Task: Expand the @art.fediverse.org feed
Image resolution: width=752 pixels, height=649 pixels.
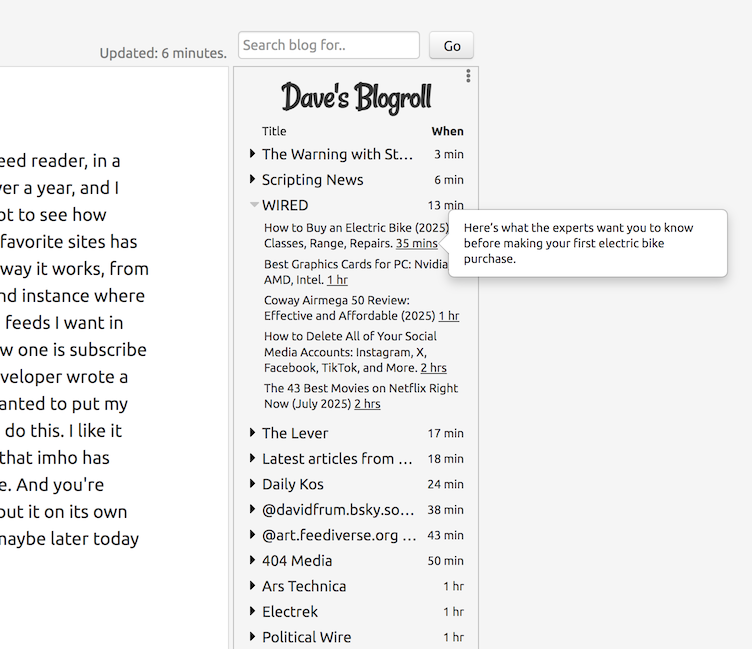Action: coord(252,534)
